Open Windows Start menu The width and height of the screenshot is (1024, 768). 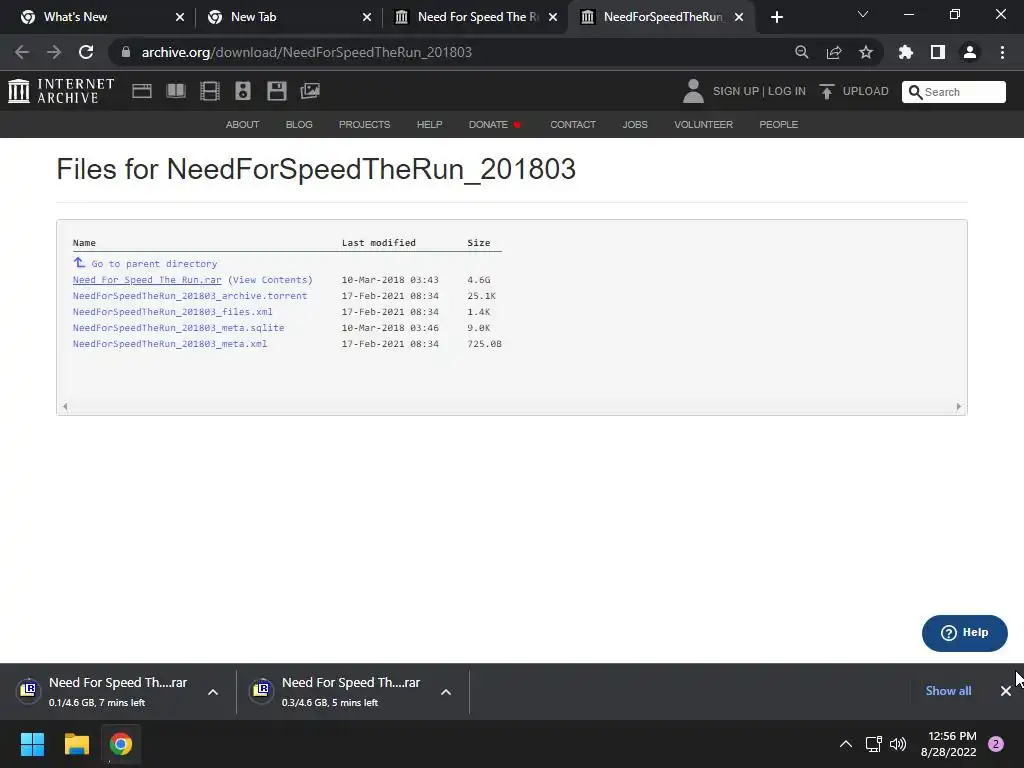click(x=32, y=744)
